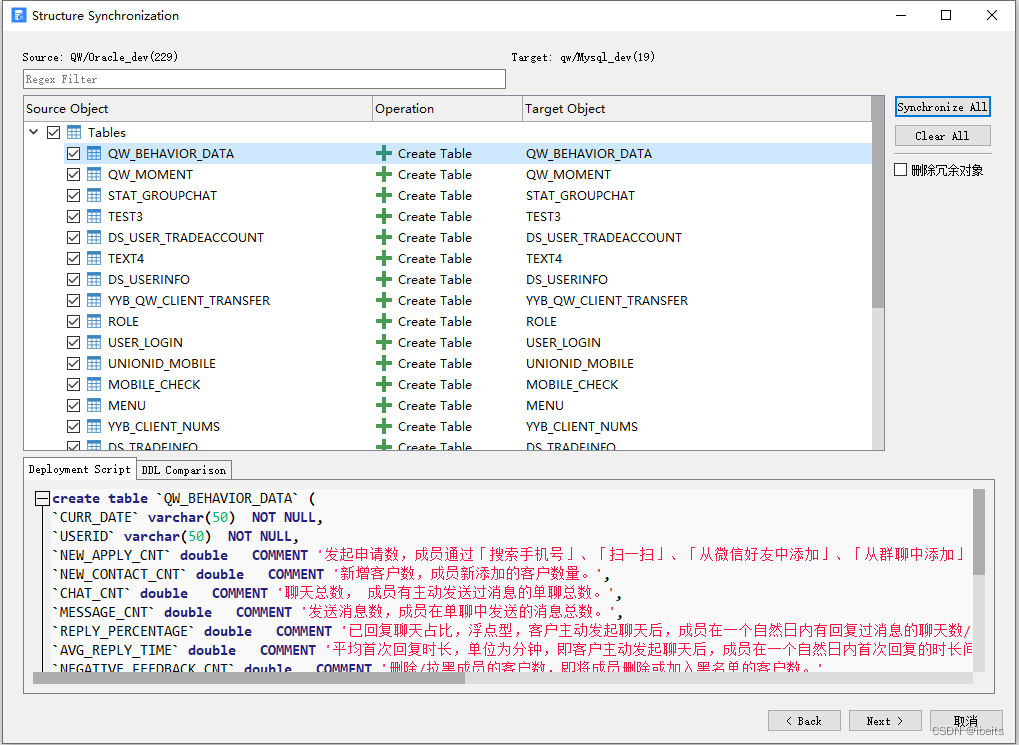1019x745 pixels.
Task: Uncheck the TEST3 table checkbox
Action: [73, 216]
